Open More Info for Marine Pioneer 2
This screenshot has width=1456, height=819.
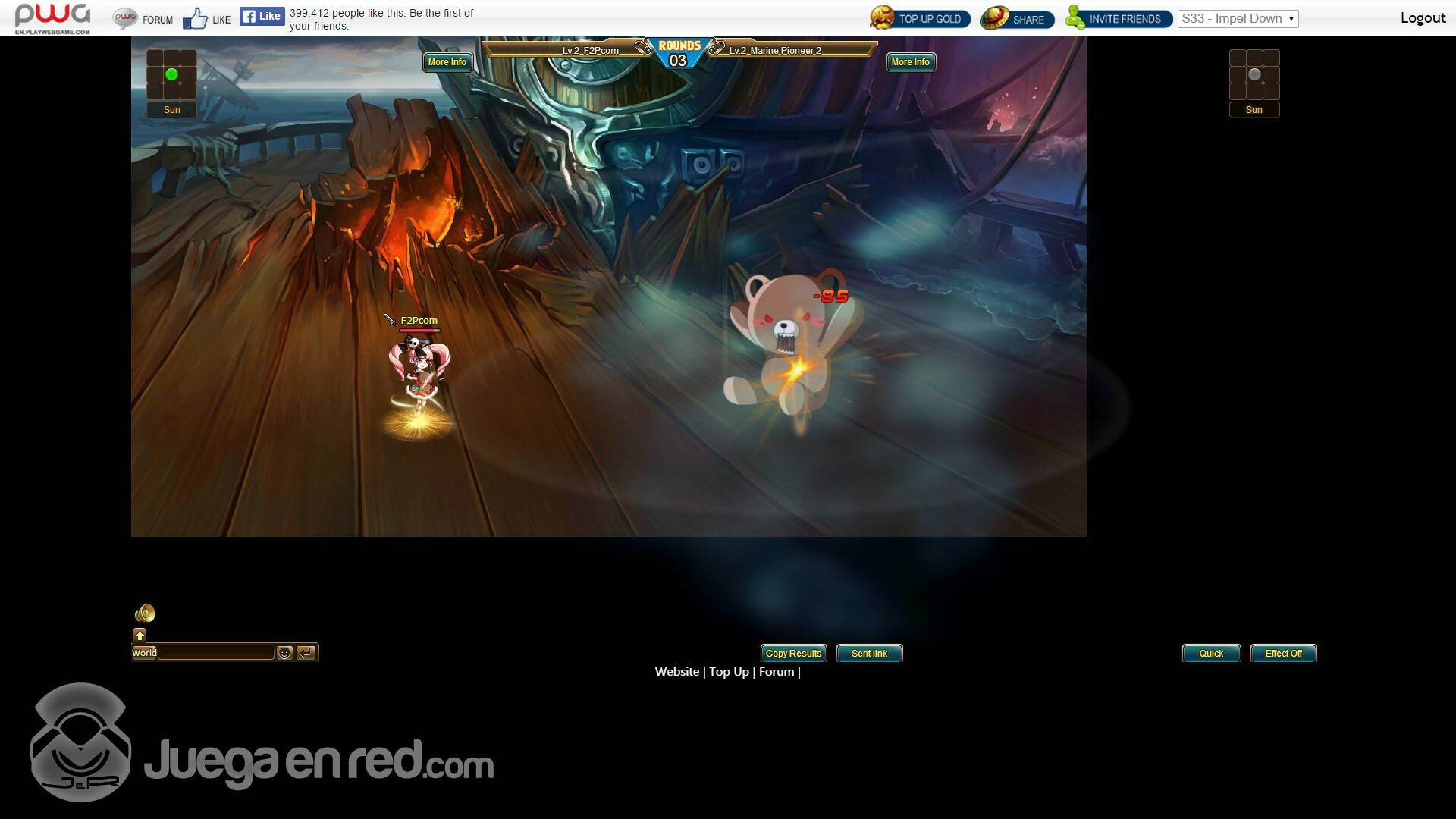[x=910, y=62]
